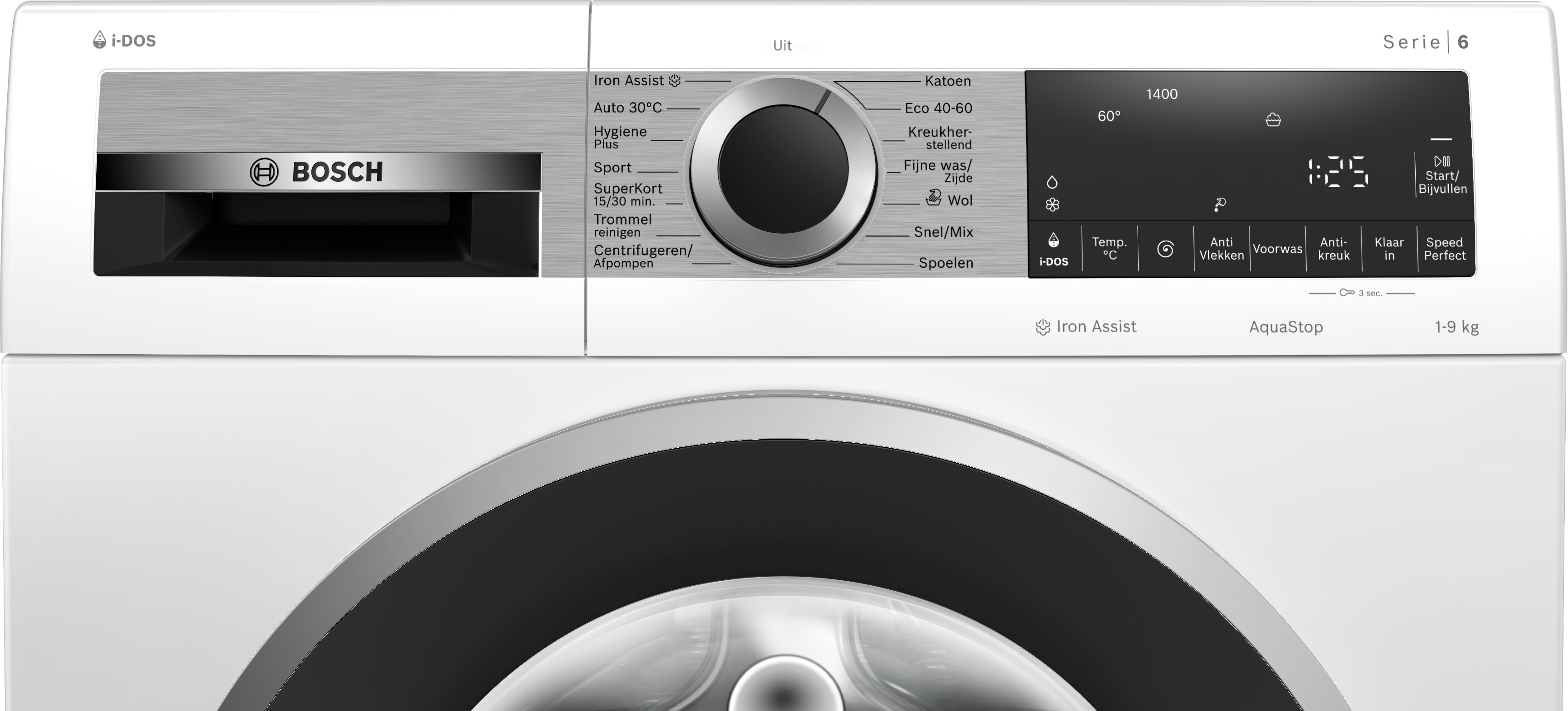
Task: Click Iron Assist steam icon beside dial
Action: coord(674,81)
